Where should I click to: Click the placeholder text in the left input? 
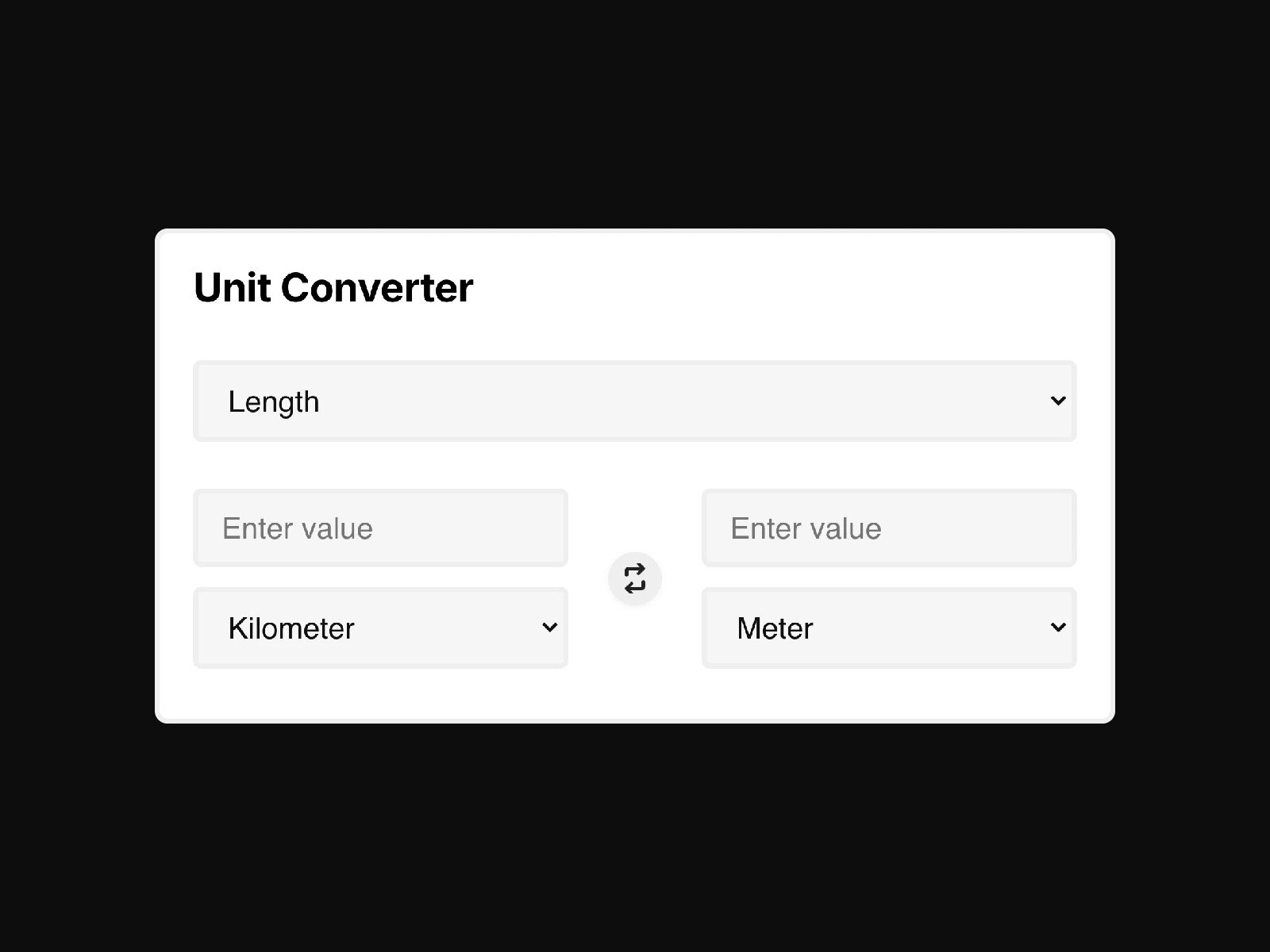(298, 528)
